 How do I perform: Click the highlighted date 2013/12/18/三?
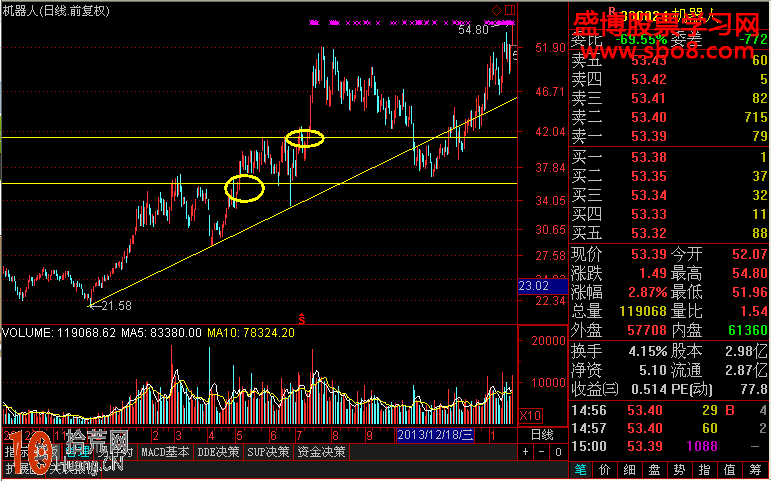coord(435,435)
